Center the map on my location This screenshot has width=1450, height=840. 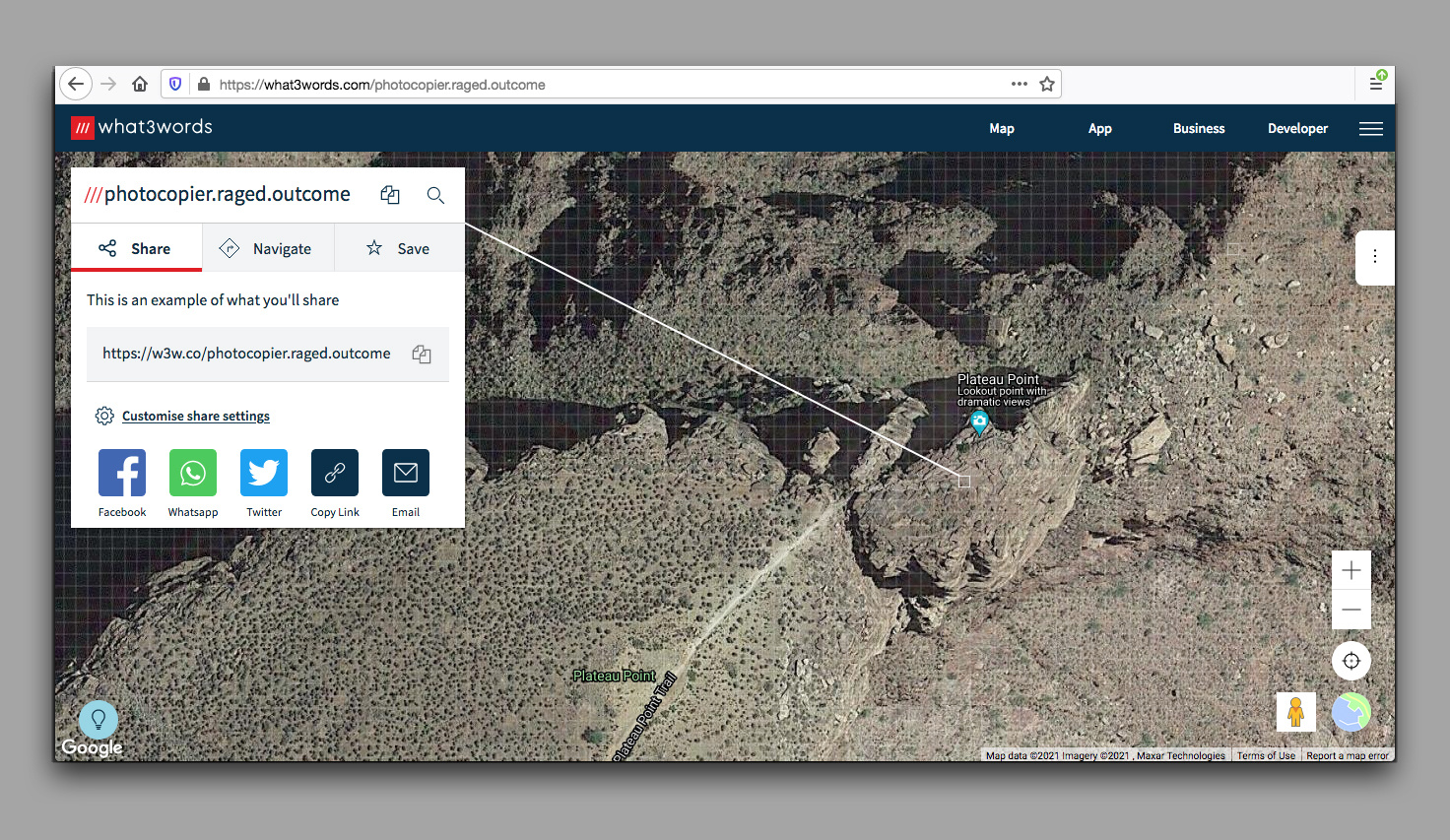[1351, 661]
